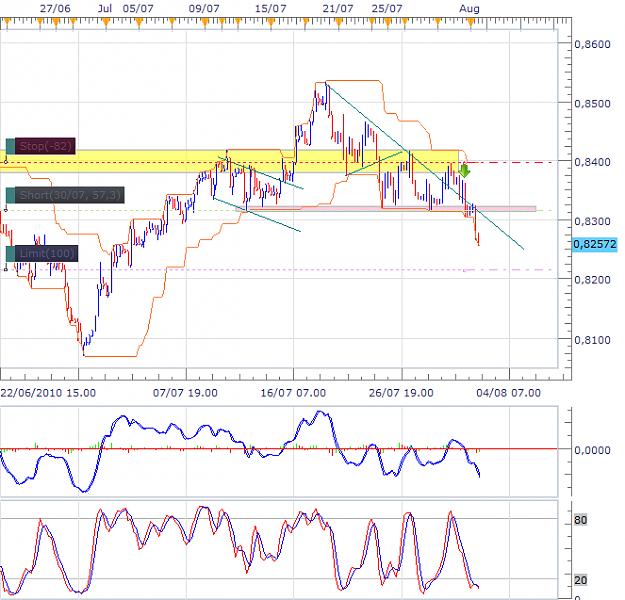Click the Jul month label on top axis

[105, 8]
